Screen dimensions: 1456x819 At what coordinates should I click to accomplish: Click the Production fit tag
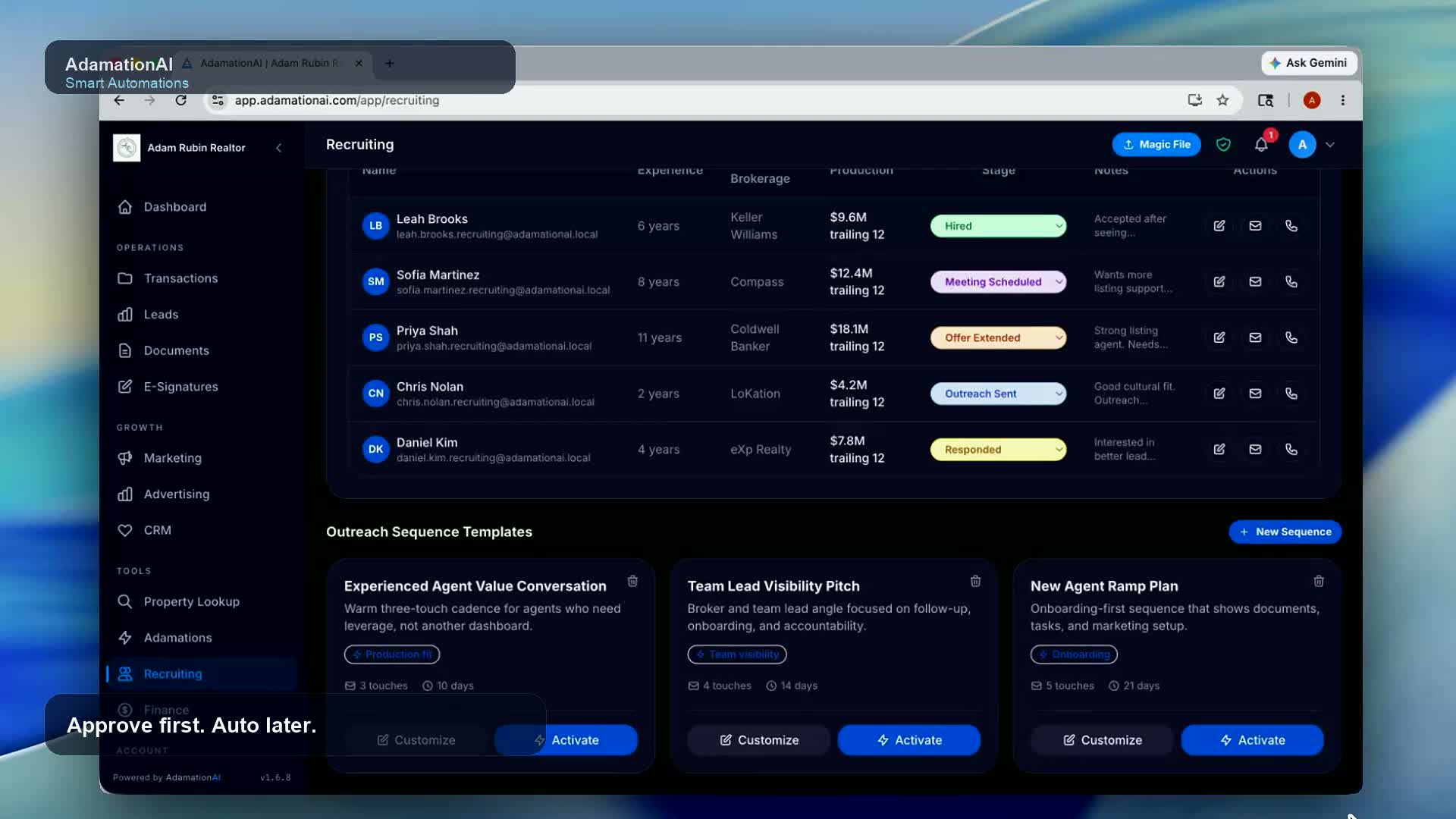[x=392, y=654]
